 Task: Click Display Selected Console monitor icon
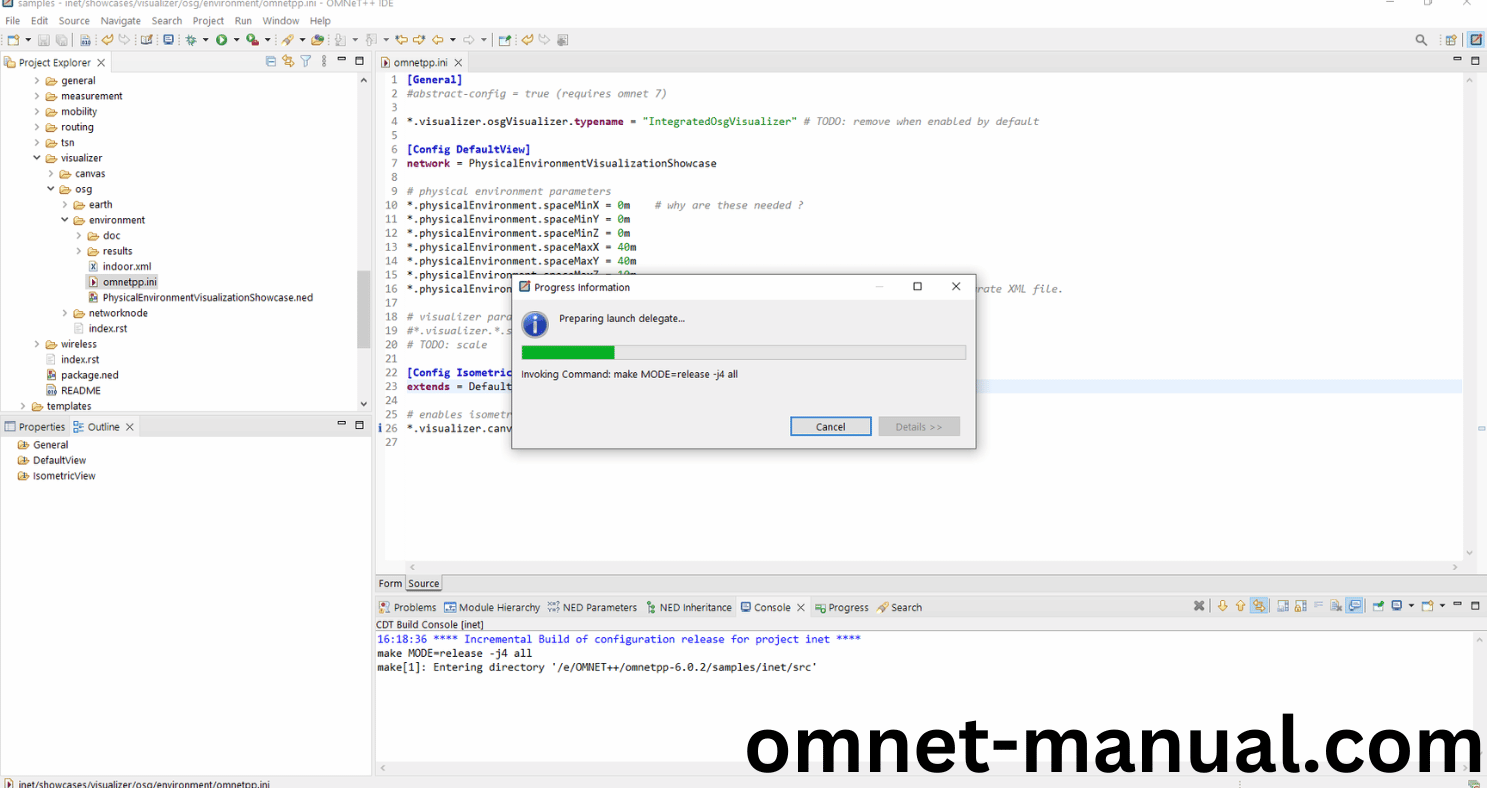[1396, 606]
